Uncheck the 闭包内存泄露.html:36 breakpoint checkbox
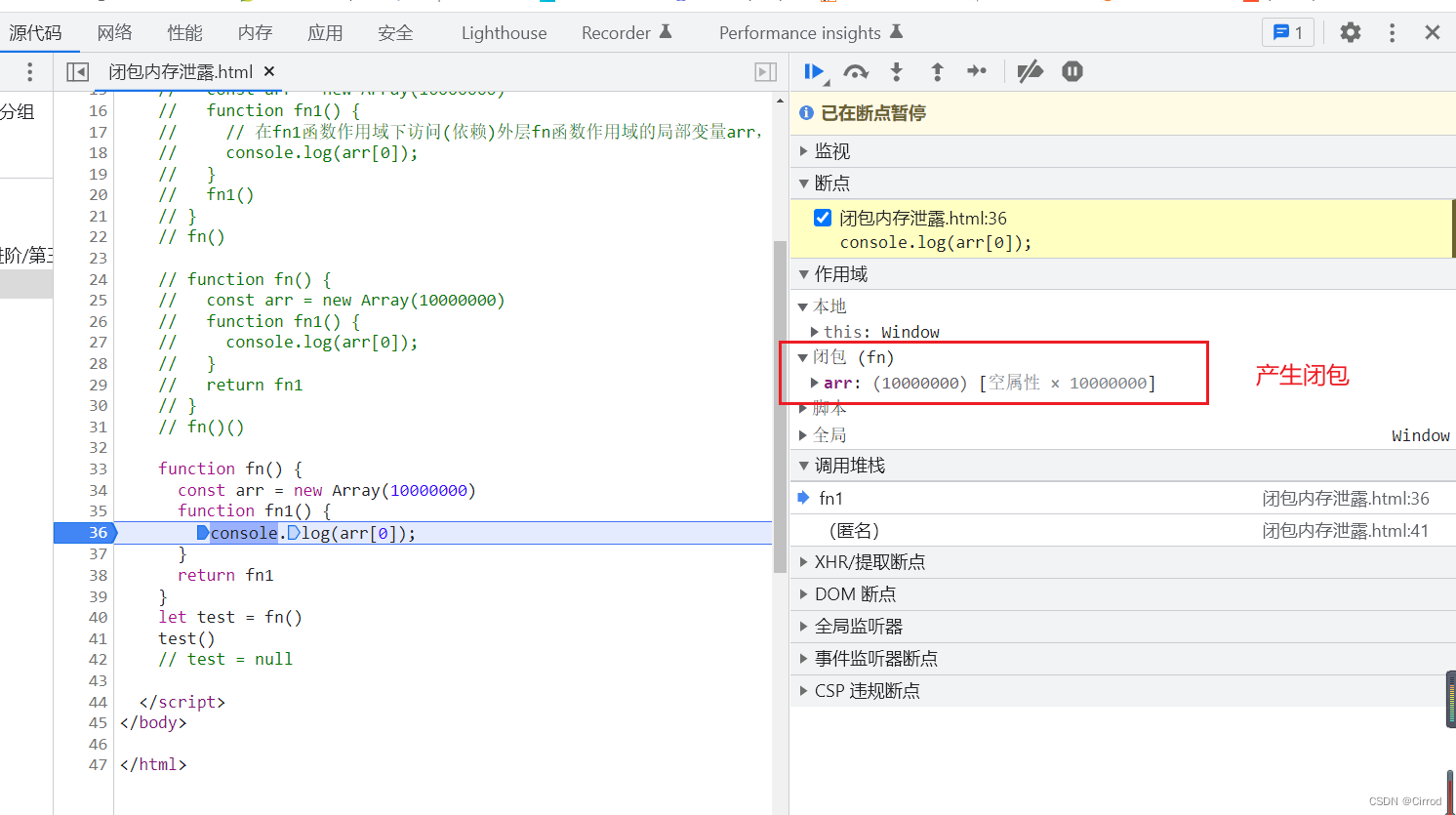 (x=823, y=218)
